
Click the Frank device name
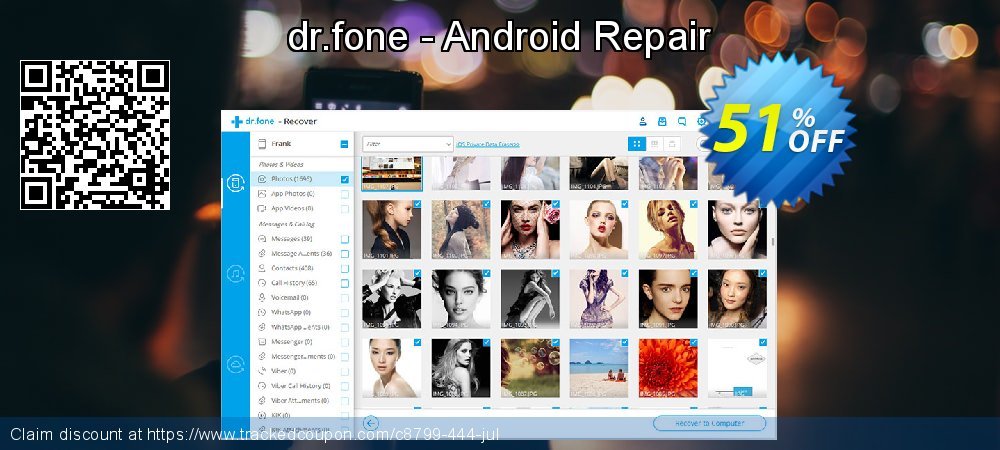(281, 144)
